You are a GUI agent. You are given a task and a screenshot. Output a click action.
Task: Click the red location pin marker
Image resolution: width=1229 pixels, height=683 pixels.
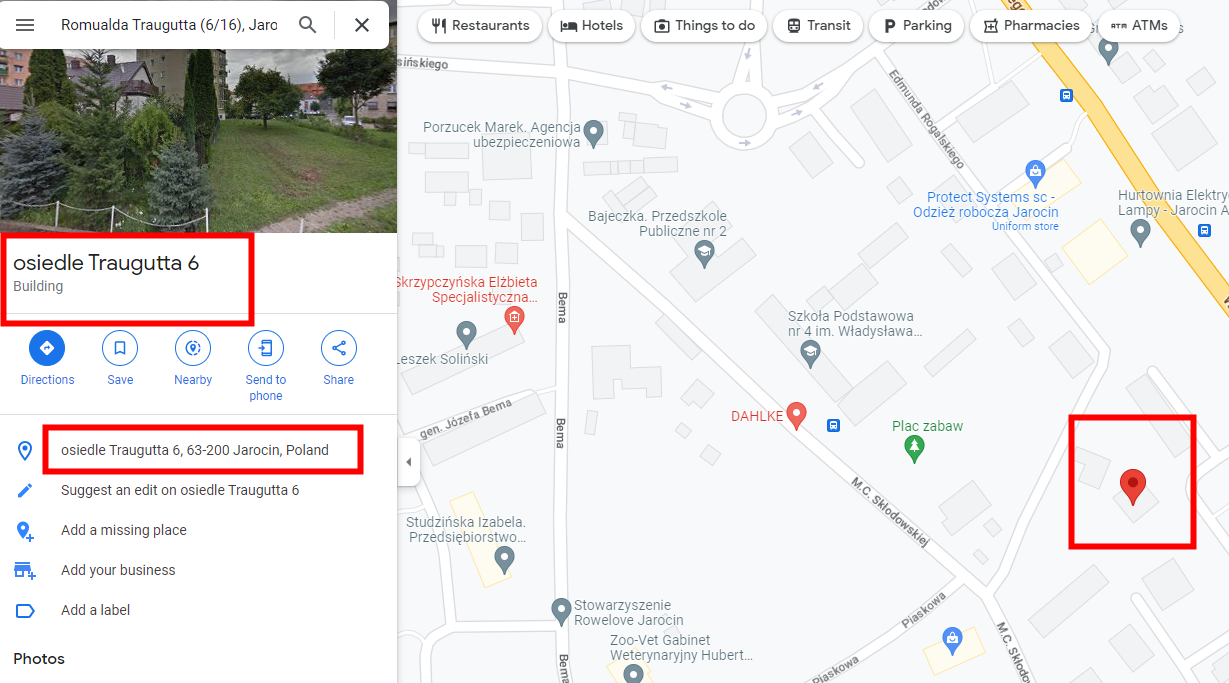click(x=1132, y=486)
